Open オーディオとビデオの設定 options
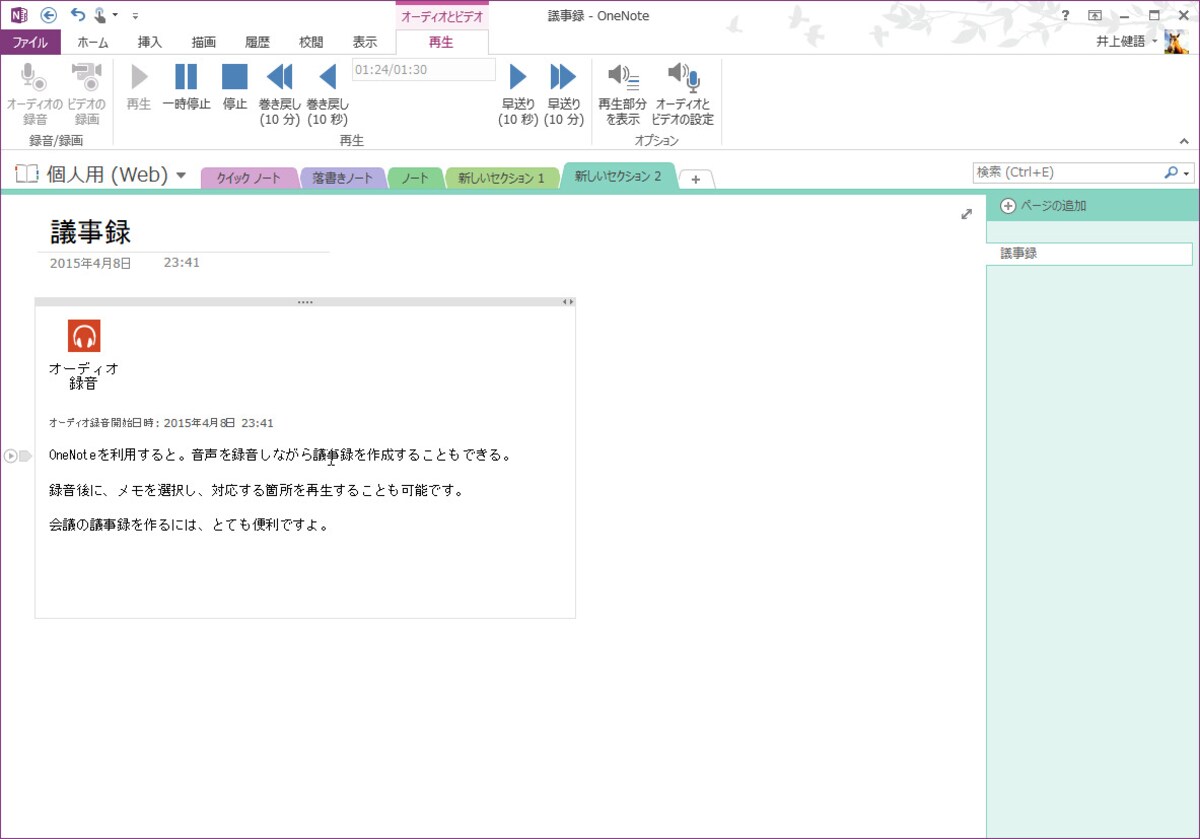 tap(684, 94)
